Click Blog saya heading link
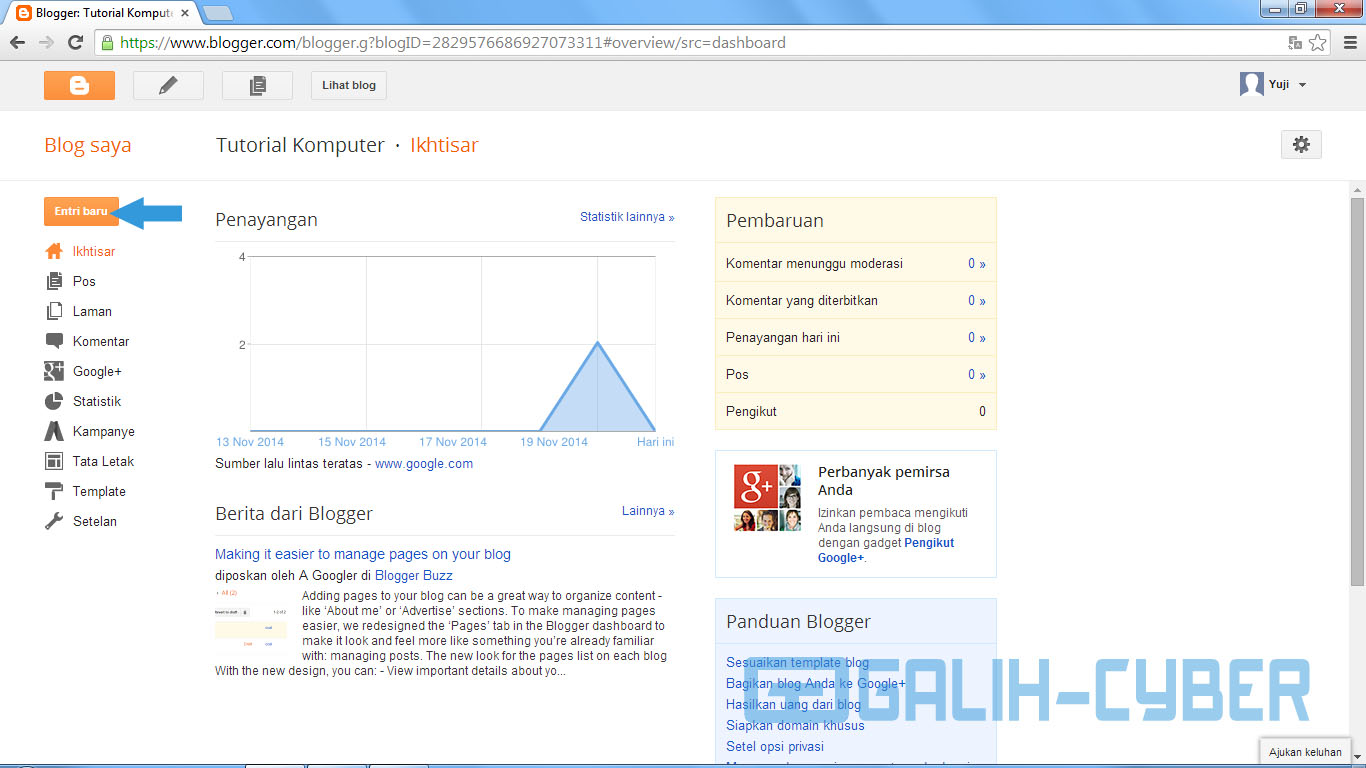This screenshot has height=768, width=1366. coord(88,145)
